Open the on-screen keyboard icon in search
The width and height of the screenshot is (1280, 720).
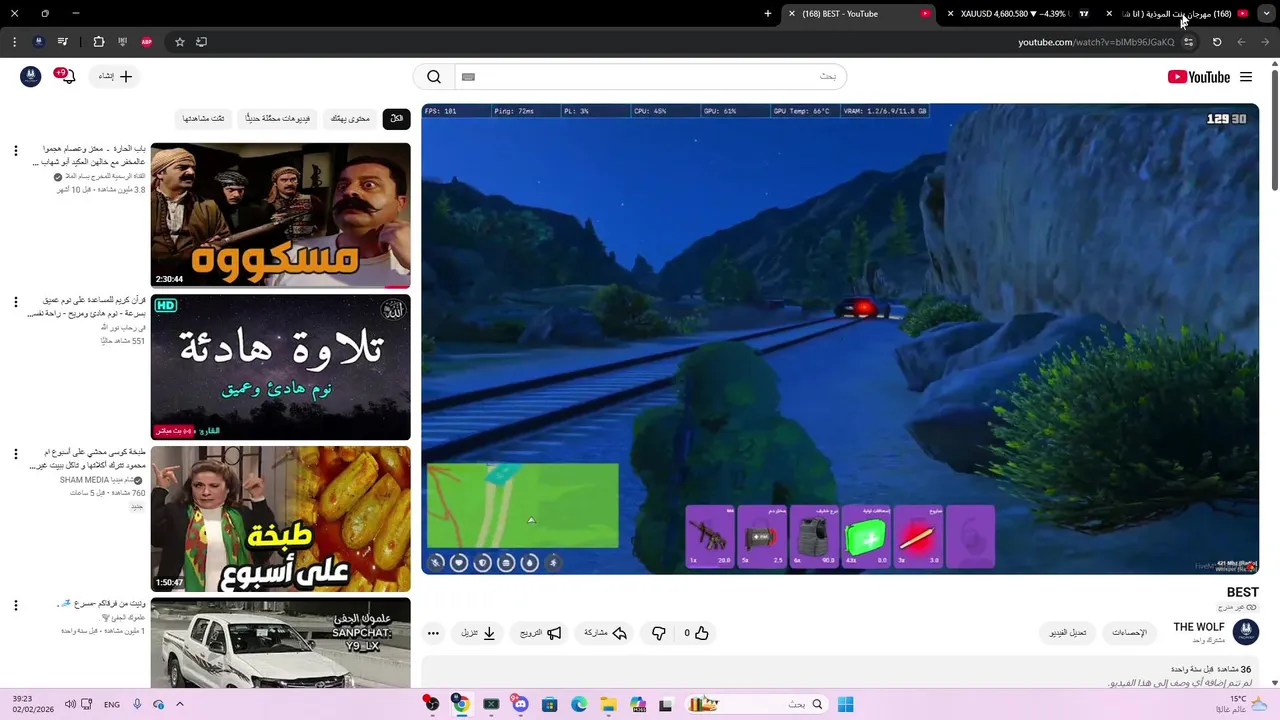pyautogui.click(x=468, y=77)
